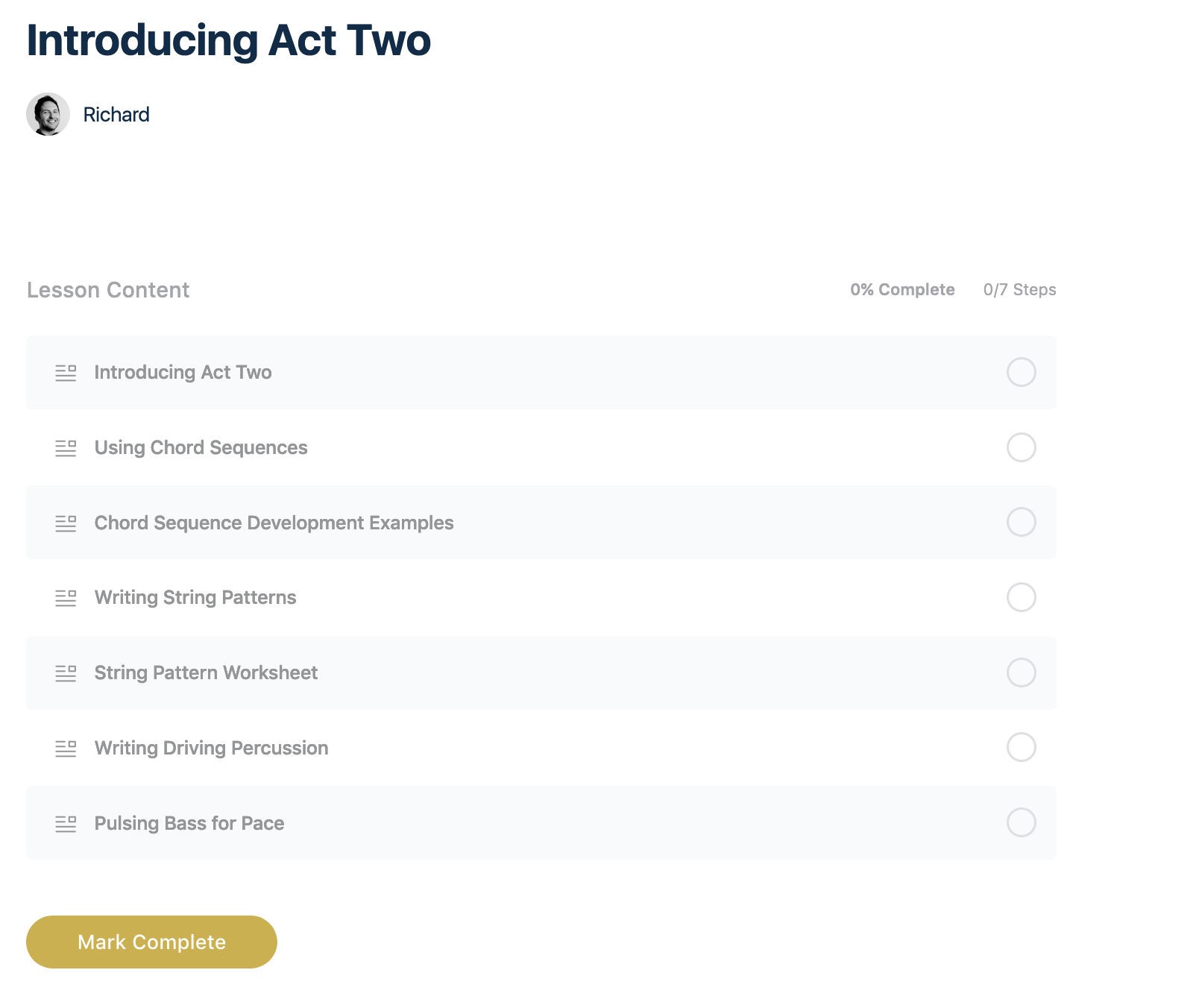Toggle completion circle for Writing String Patterns

(1021, 597)
